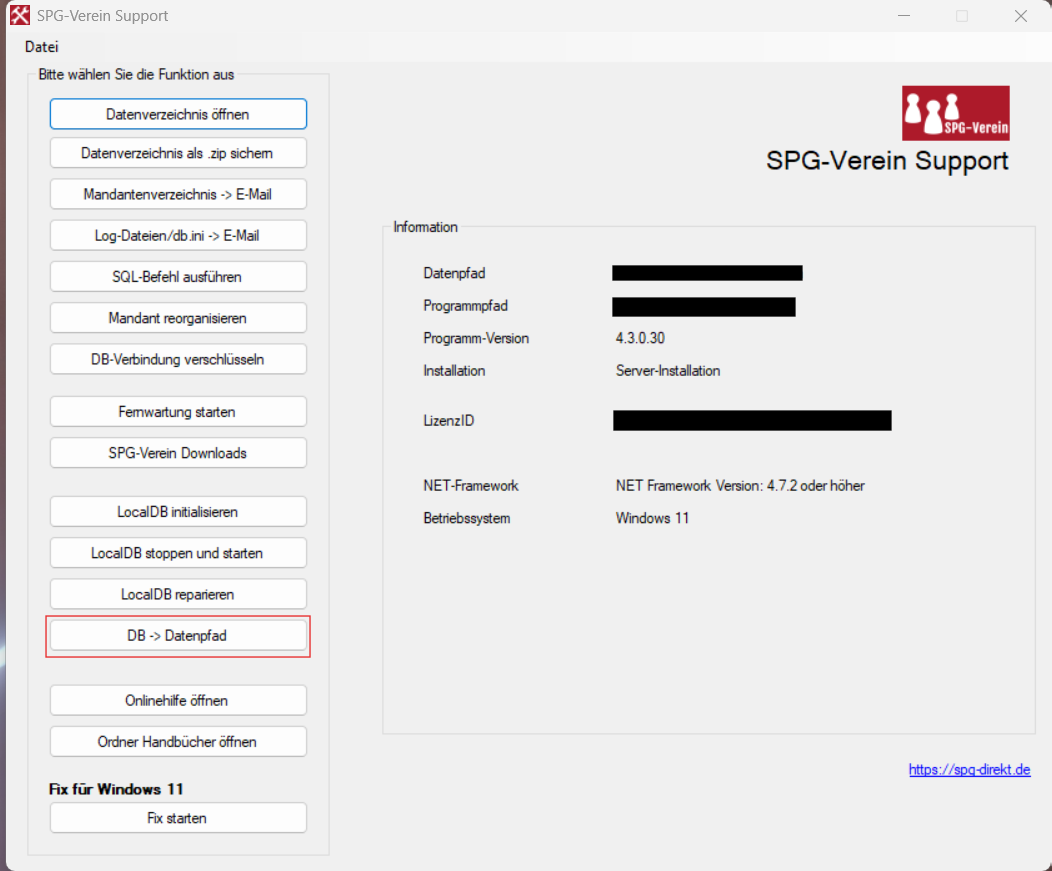
Task: Click the DB -> Datenpfad button
Action: coord(178,636)
